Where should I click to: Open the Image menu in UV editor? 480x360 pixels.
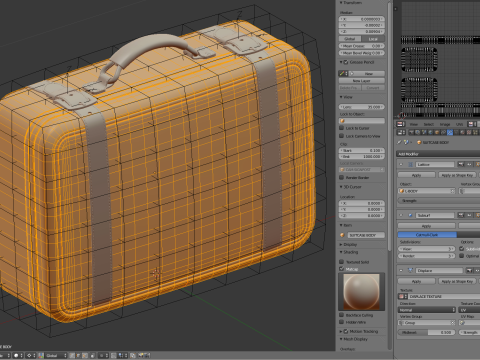point(445,124)
